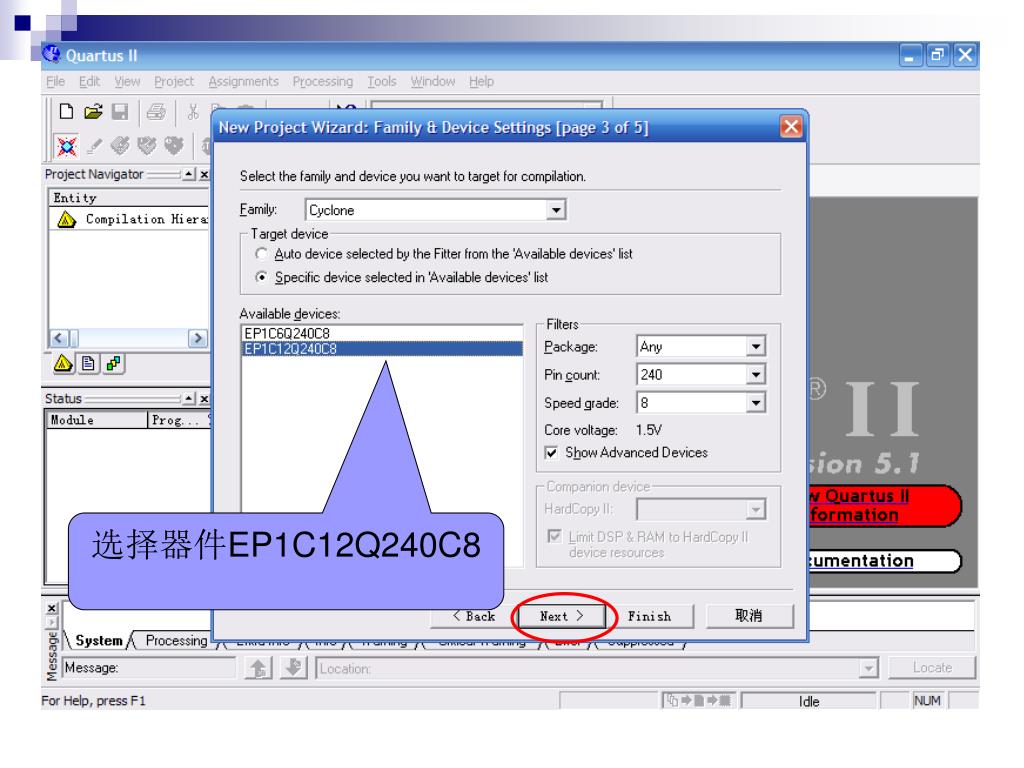The width and height of the screenshot is (1024, 768).
Task: Select Compilation Hierarchy entry
Action: pos(147,219)
